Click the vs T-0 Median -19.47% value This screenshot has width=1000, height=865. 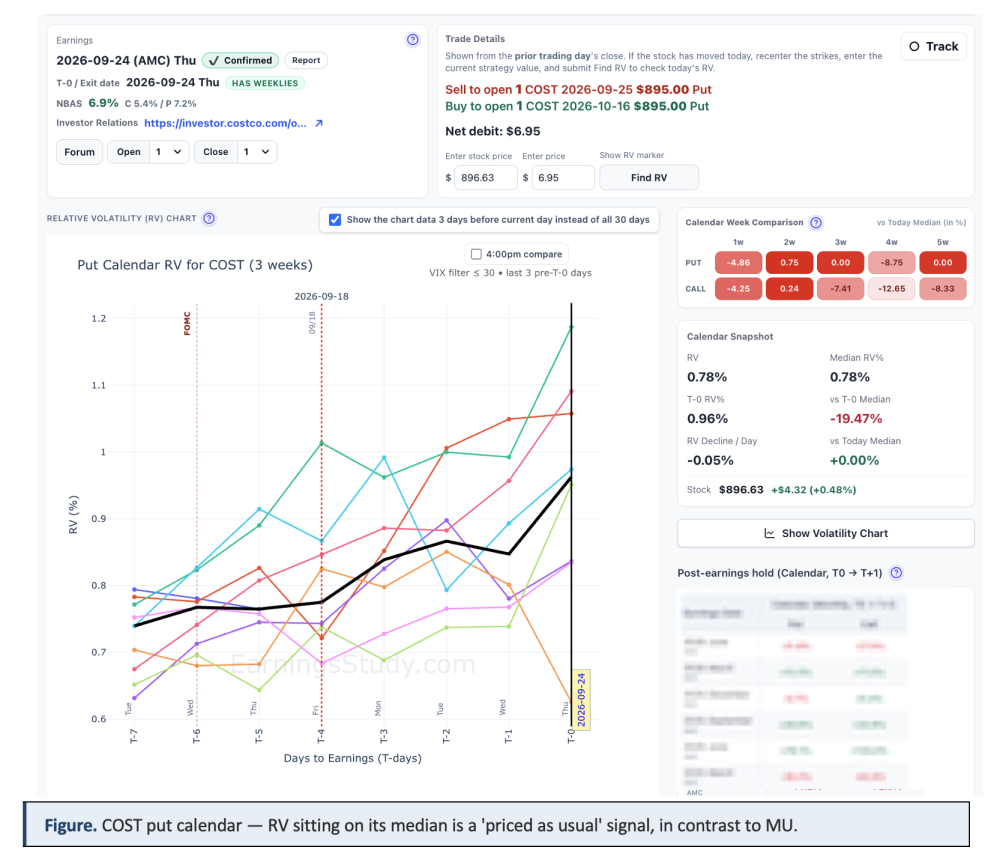(856, 419)
